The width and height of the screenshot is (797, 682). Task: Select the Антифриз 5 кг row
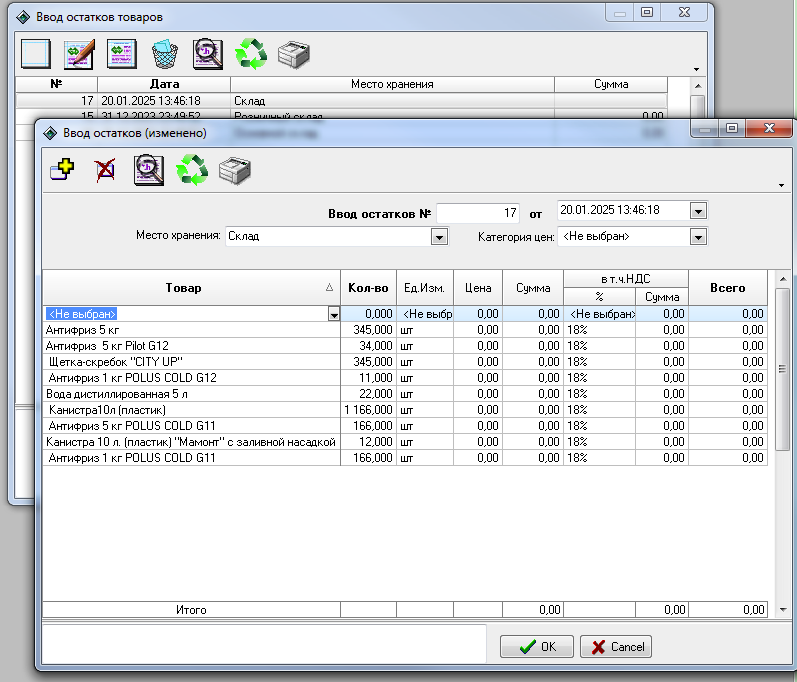405,330
